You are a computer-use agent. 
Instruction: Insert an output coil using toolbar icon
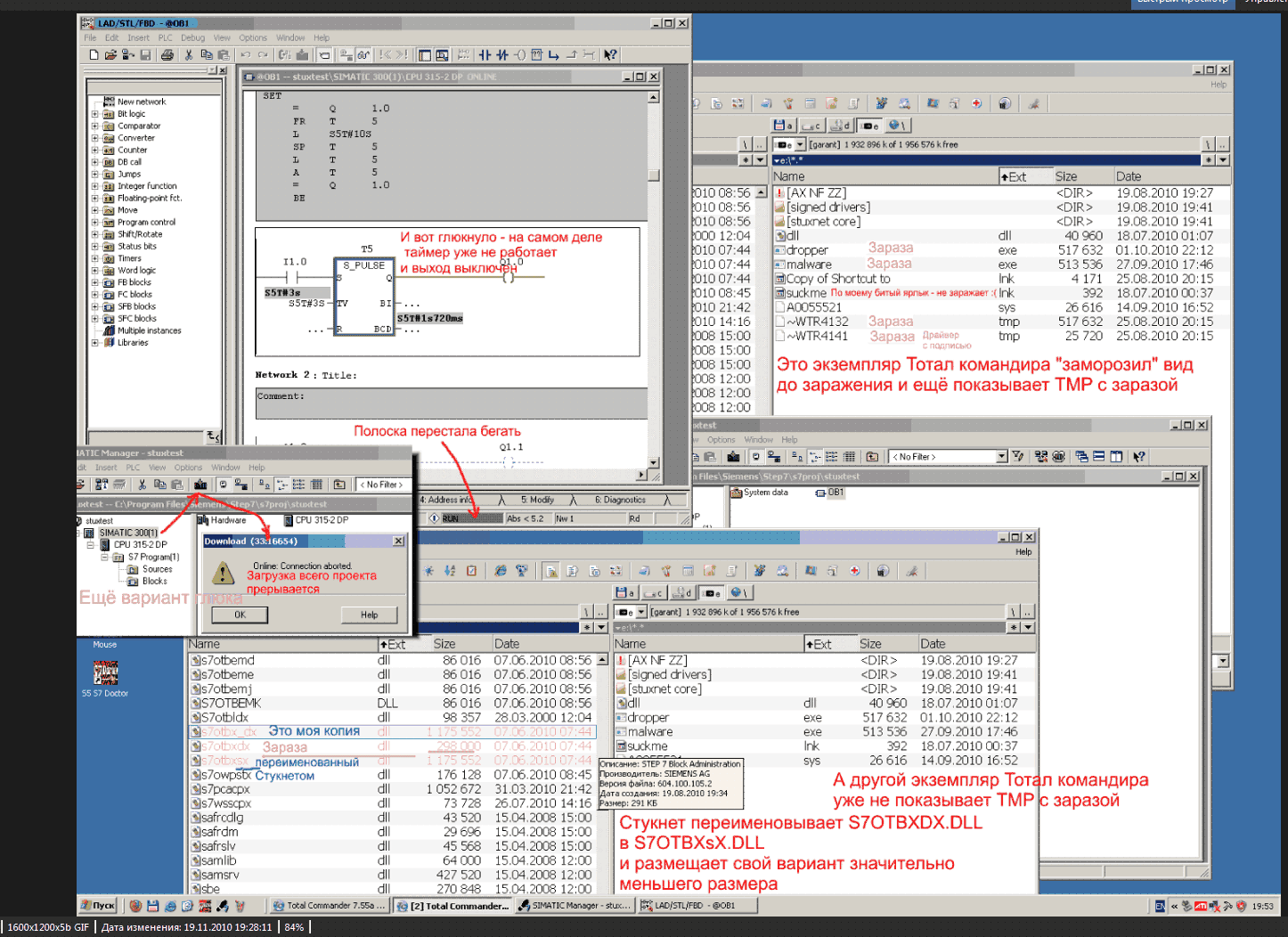520,55
